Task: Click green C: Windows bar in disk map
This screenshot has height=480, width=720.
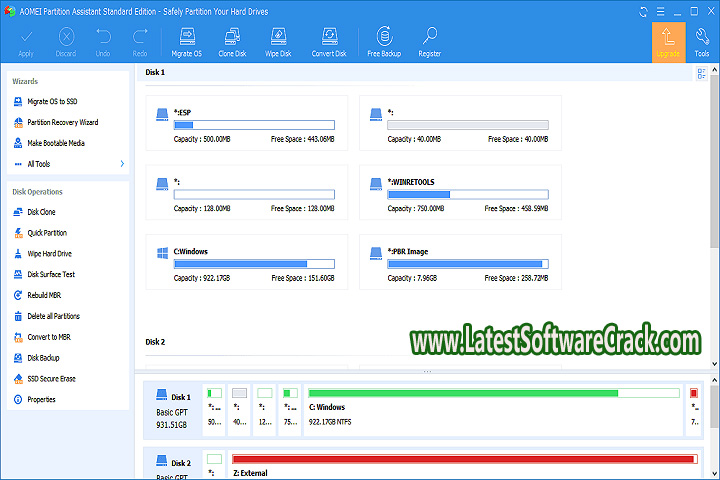Action: click(462, 393)
